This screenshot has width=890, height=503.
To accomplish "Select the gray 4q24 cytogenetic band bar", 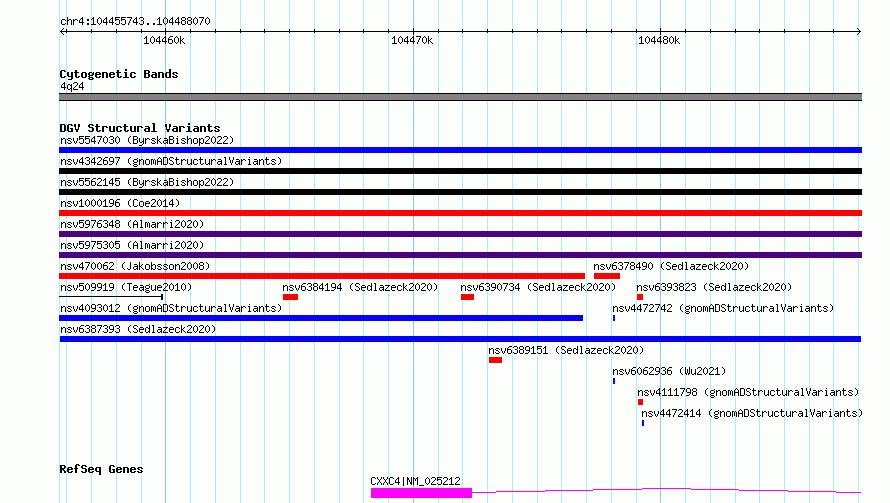I will (460, 97).
